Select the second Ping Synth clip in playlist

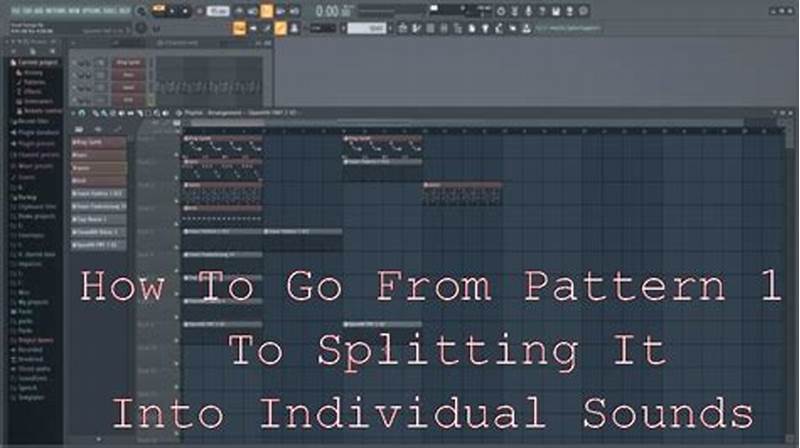click(383, 145)
